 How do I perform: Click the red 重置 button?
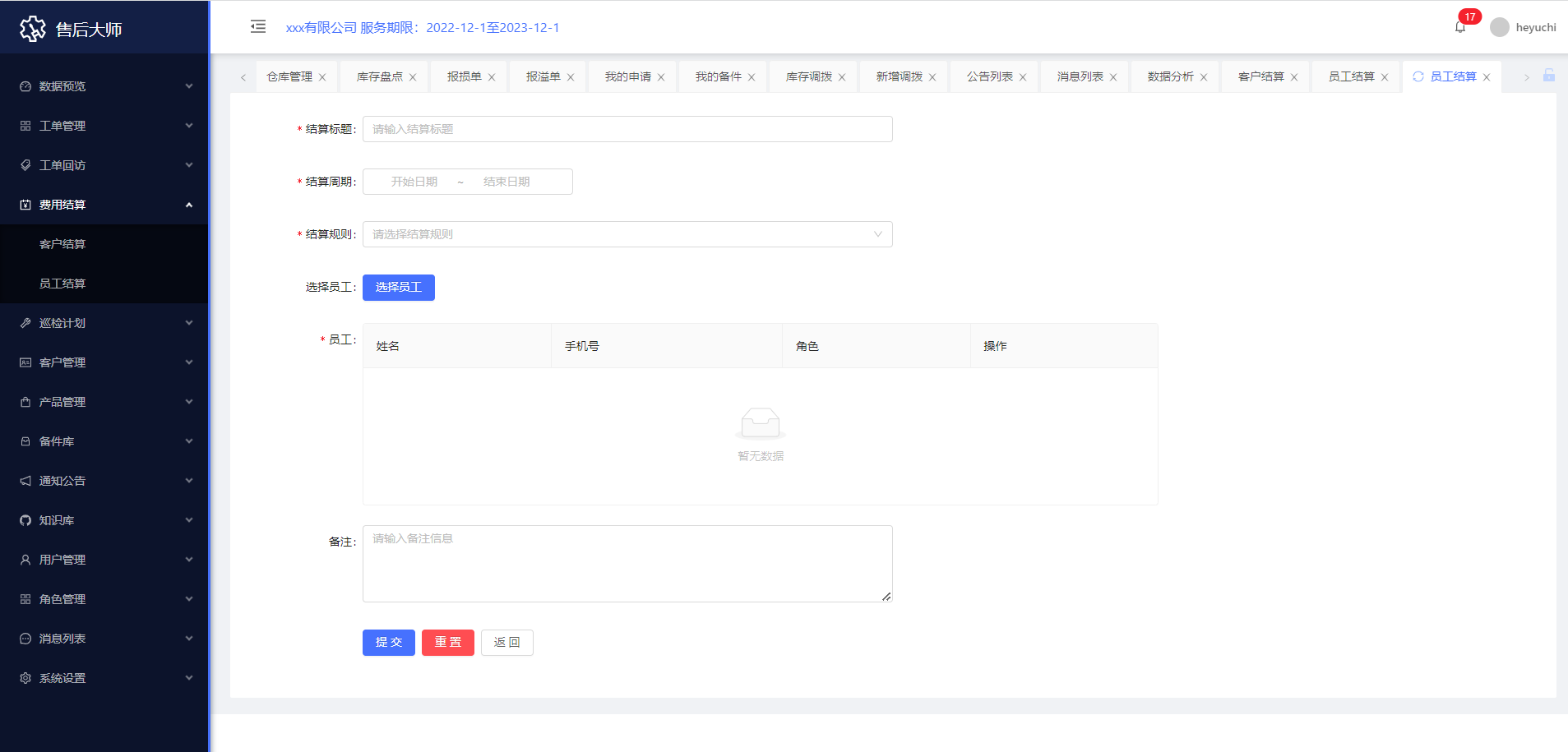(x=447, y=643)
